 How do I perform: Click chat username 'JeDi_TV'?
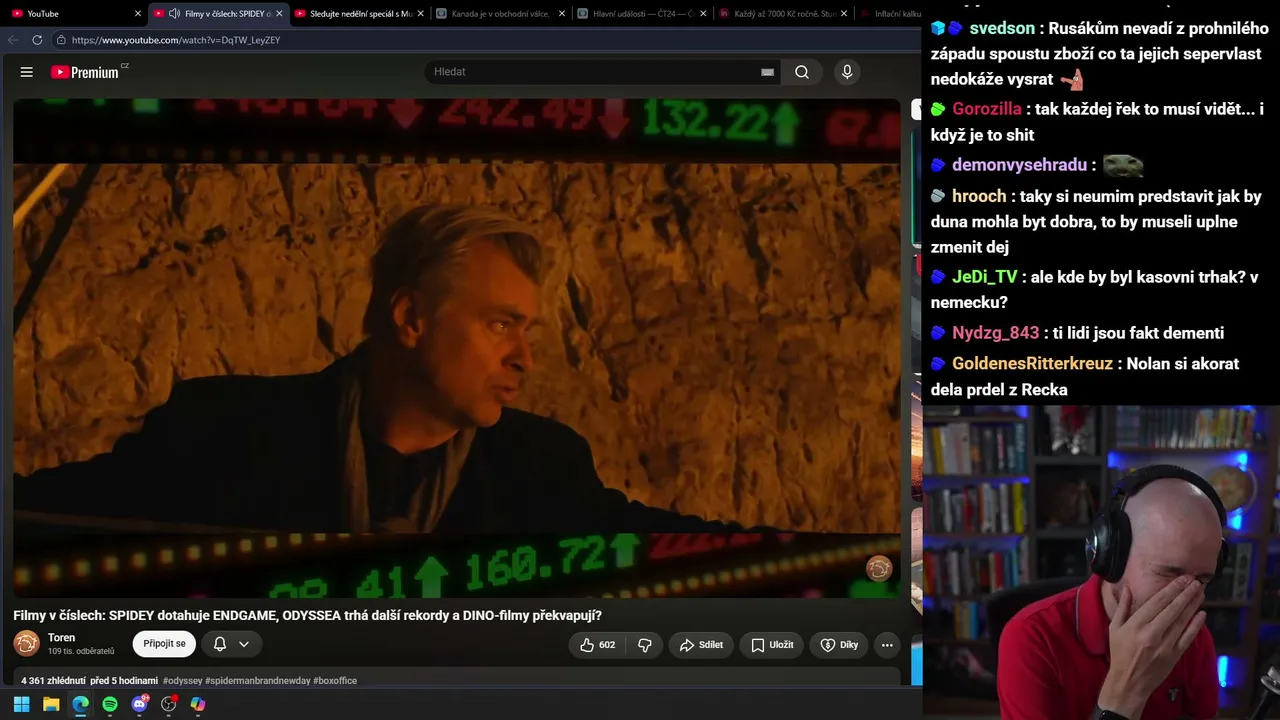(985, 277)
